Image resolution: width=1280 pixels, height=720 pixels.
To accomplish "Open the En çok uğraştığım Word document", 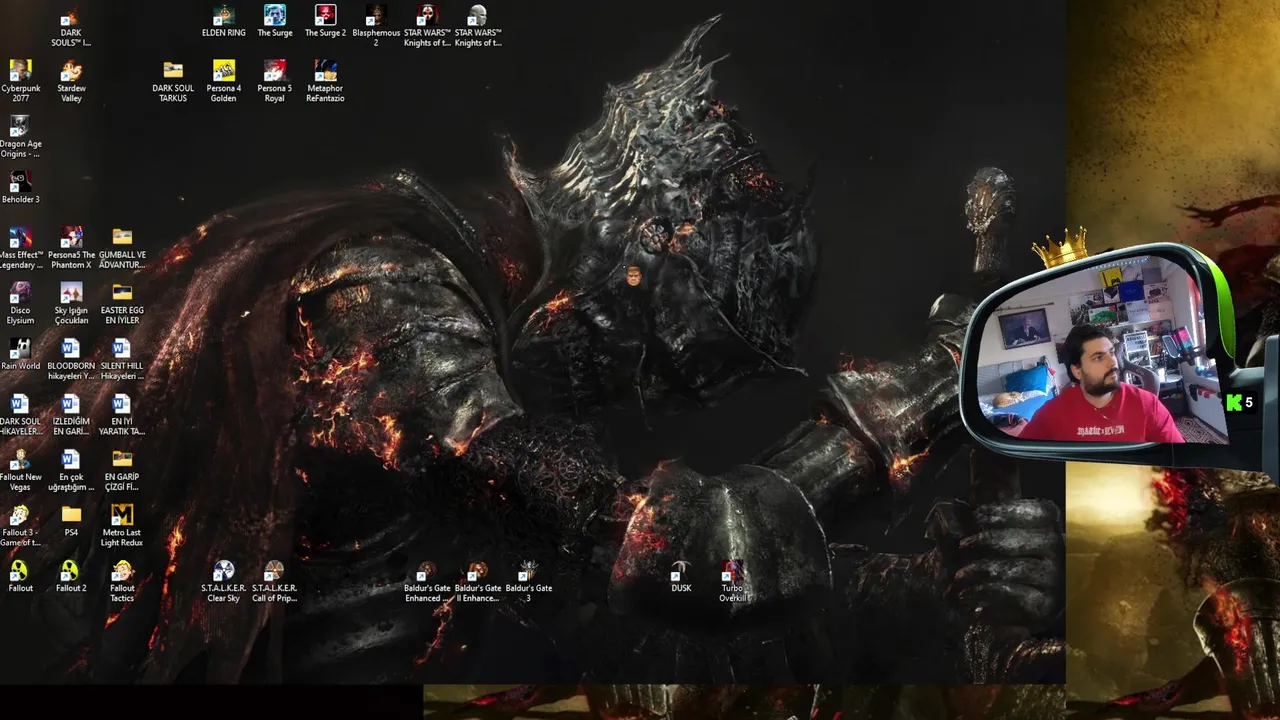I will point(71,471).
